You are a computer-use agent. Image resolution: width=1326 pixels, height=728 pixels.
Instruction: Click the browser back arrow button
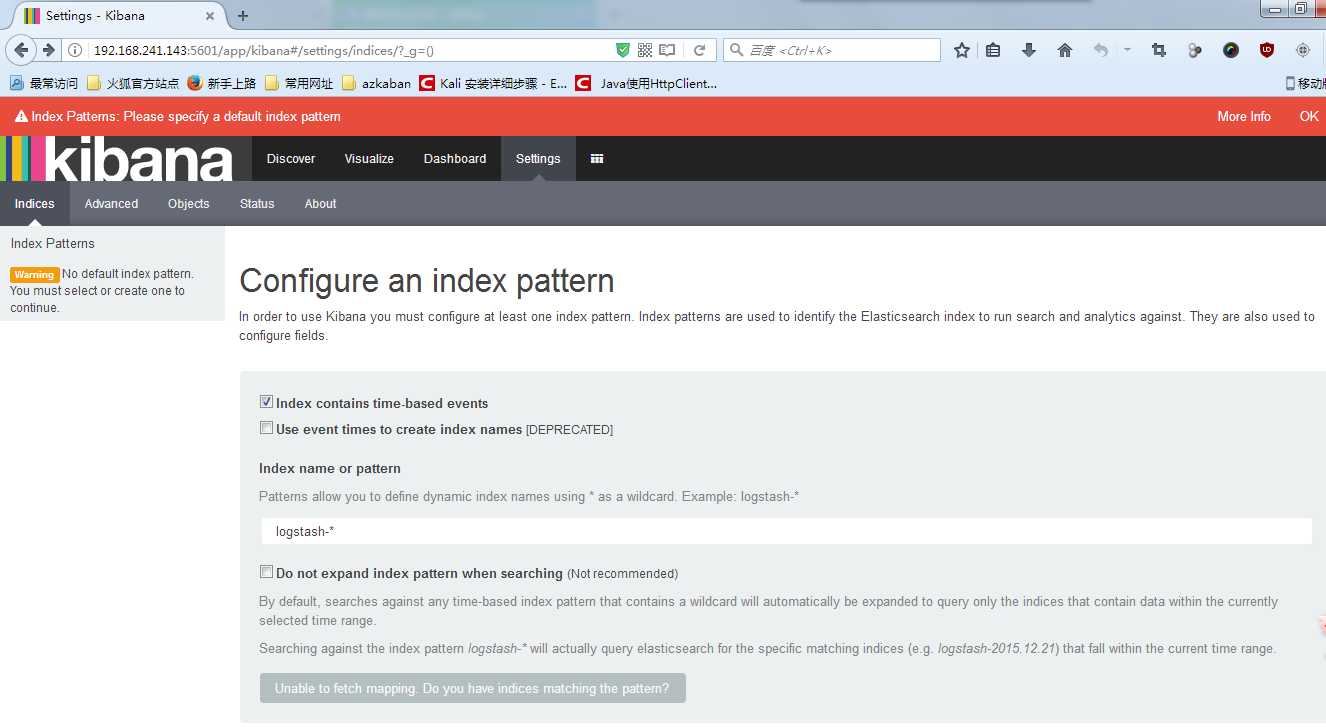22,50
